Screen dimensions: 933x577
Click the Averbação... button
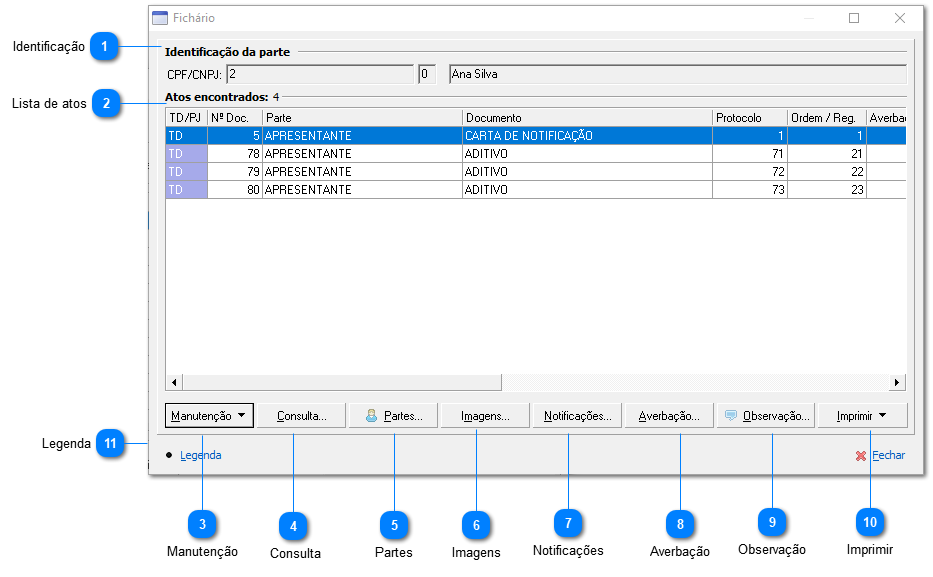point(669,416)
